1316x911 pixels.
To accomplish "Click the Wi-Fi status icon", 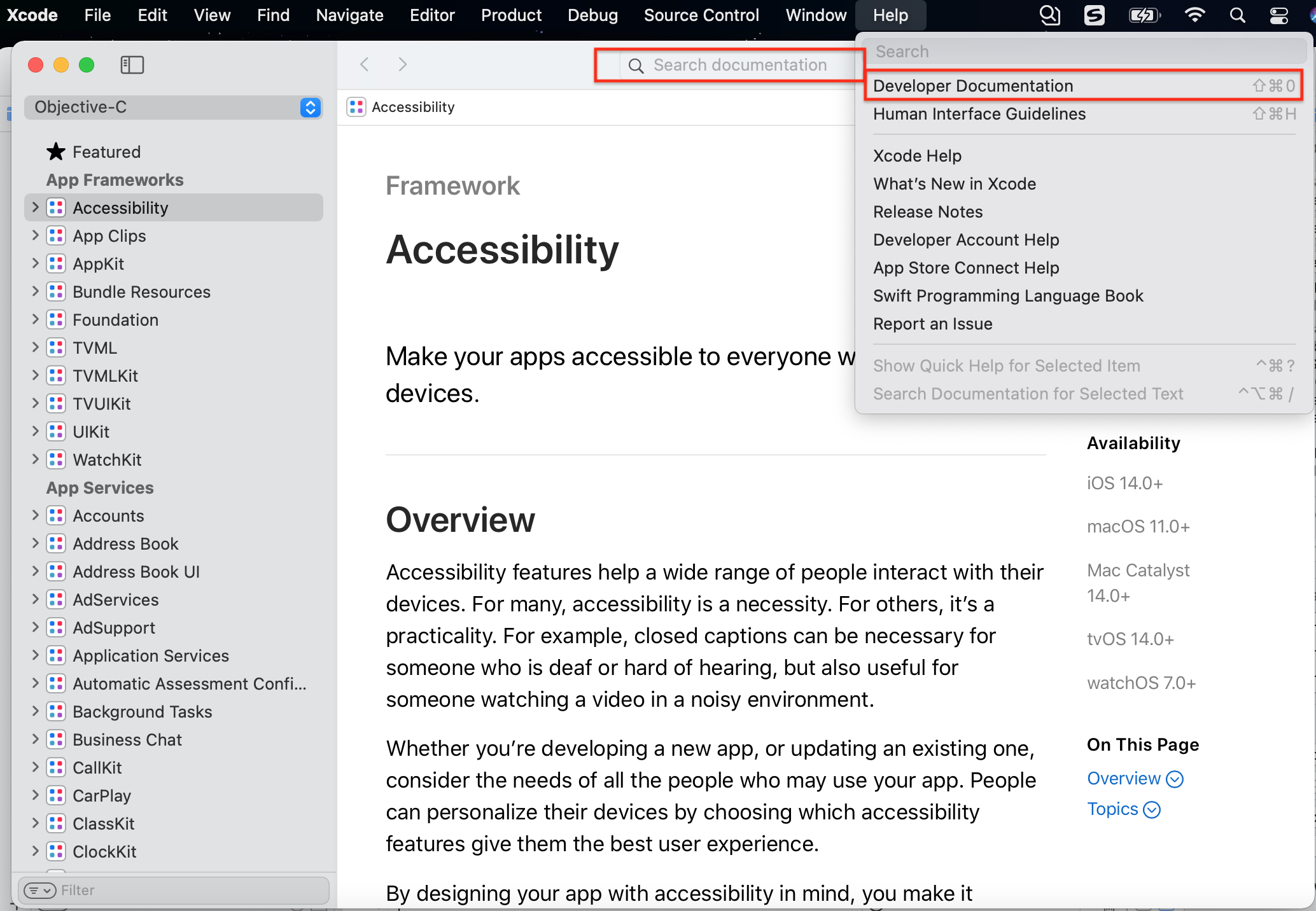I will (1194, 15).
